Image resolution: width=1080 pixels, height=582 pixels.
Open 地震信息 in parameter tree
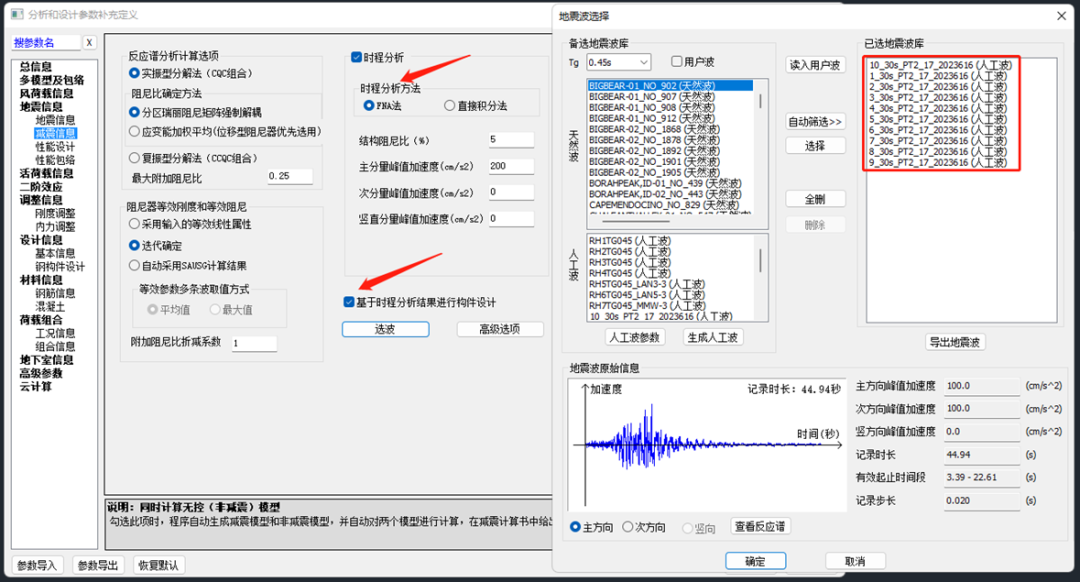[x=41, y=107]
